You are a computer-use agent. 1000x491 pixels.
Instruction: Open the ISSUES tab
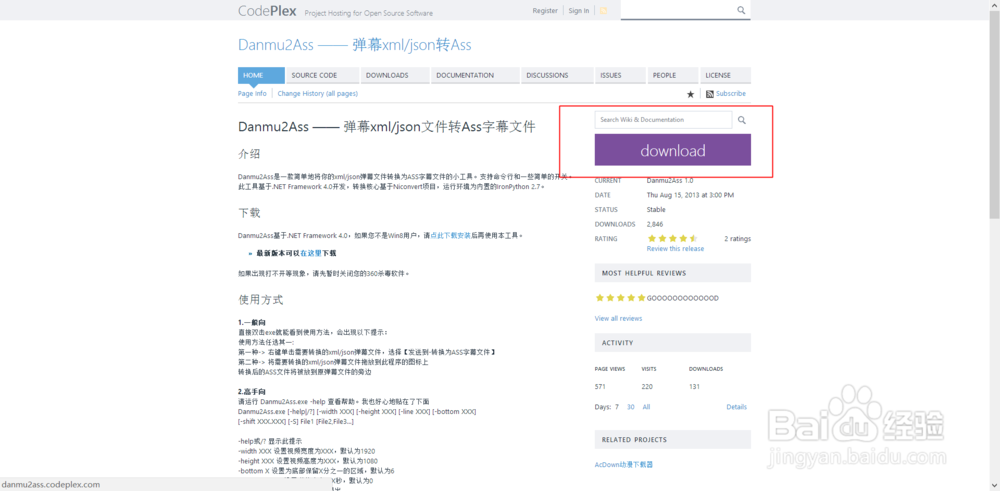click(x=621, y=75)
